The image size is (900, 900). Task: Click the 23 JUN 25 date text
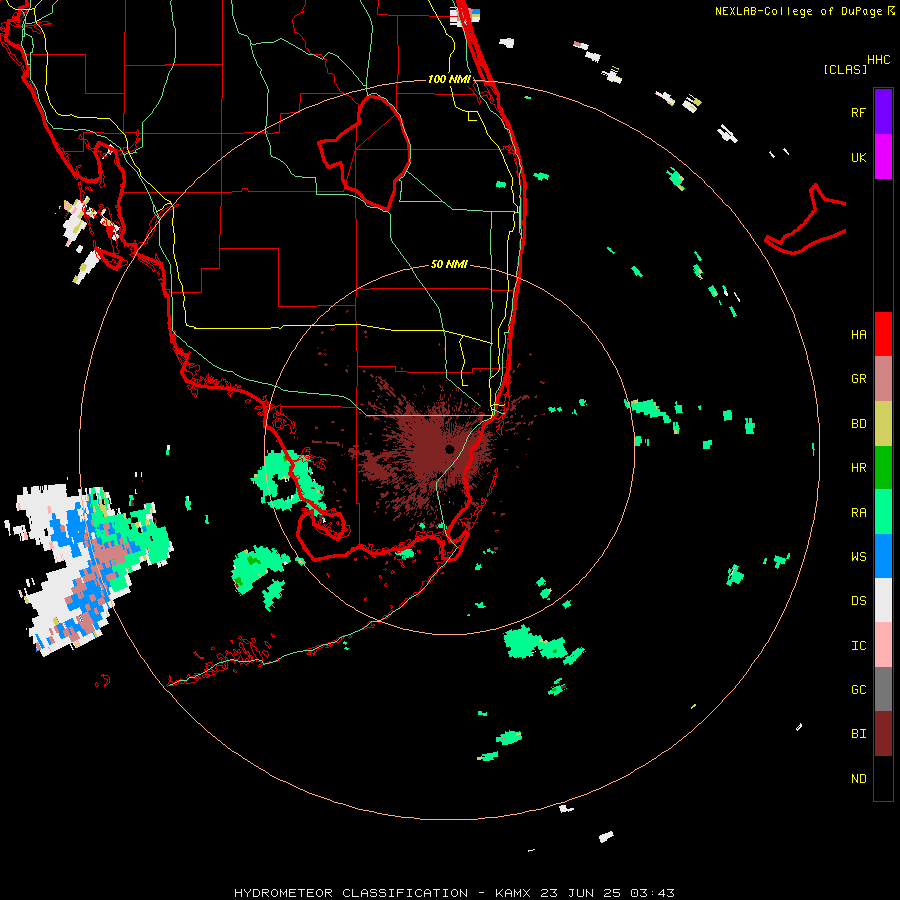581,893
